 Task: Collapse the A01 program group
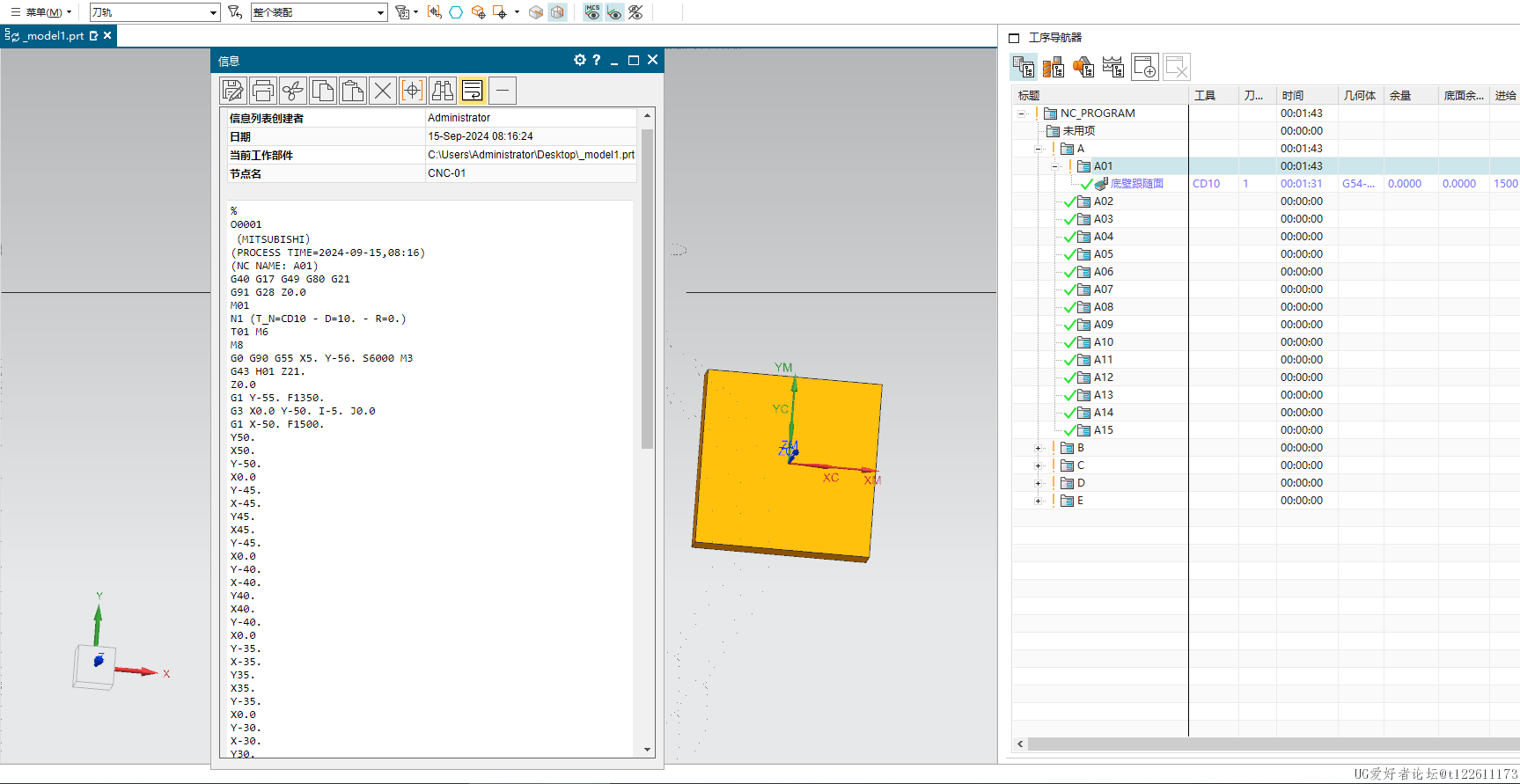coord(1054,166)
